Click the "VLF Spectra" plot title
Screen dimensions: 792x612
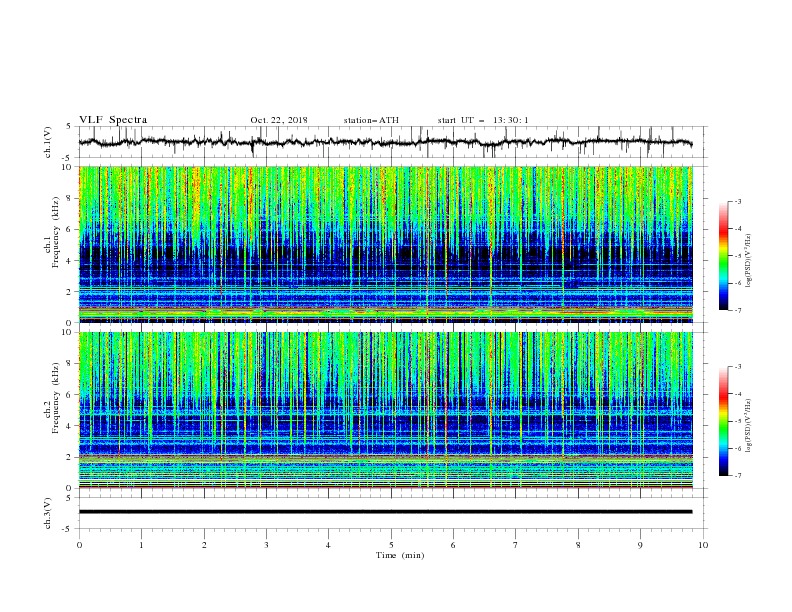[x=113, y=120]
